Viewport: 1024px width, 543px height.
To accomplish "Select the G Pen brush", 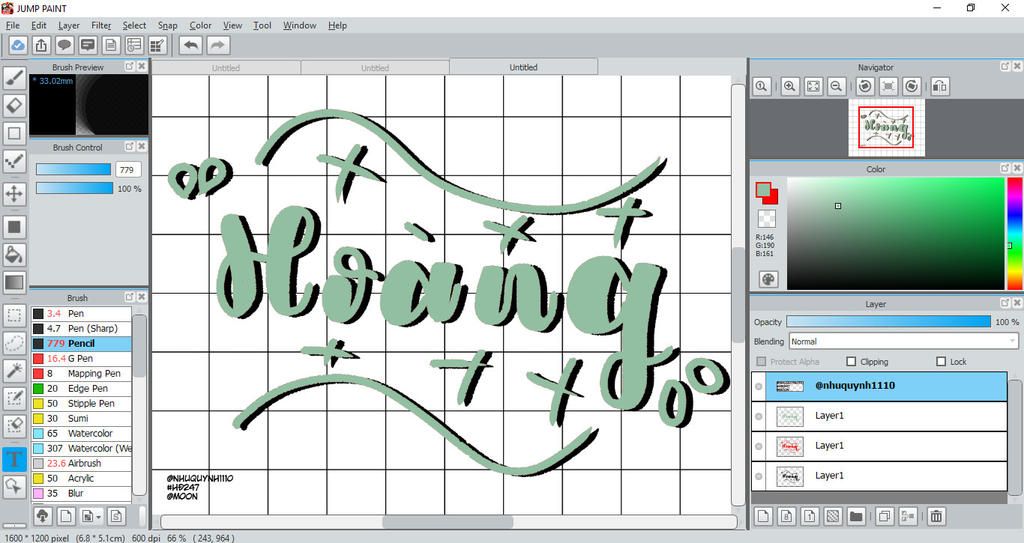I will [x=81, y=358].
